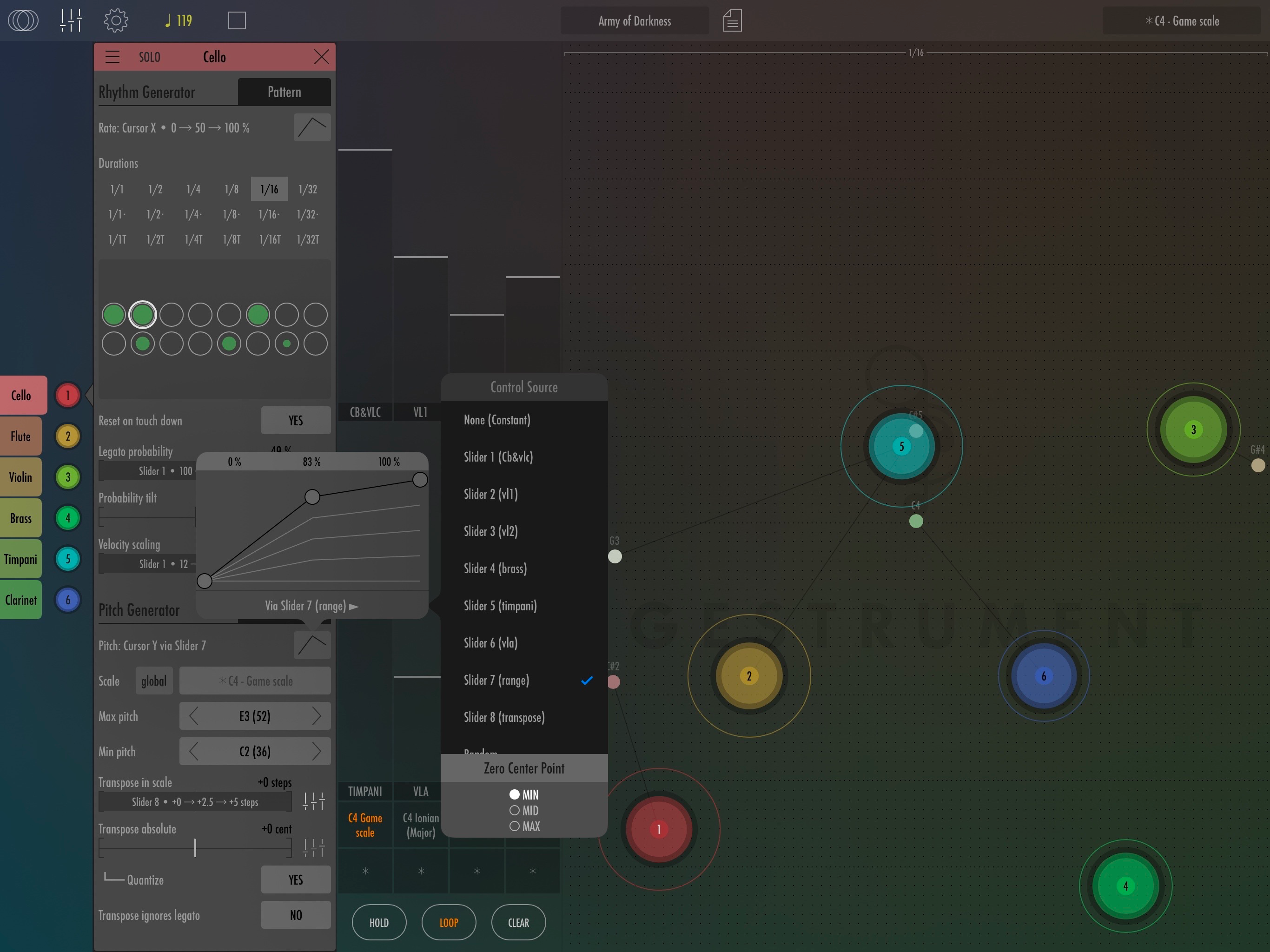Toggle Transpose ignores legato NO button
1270x952 pixels.
[x=295, y=915]
